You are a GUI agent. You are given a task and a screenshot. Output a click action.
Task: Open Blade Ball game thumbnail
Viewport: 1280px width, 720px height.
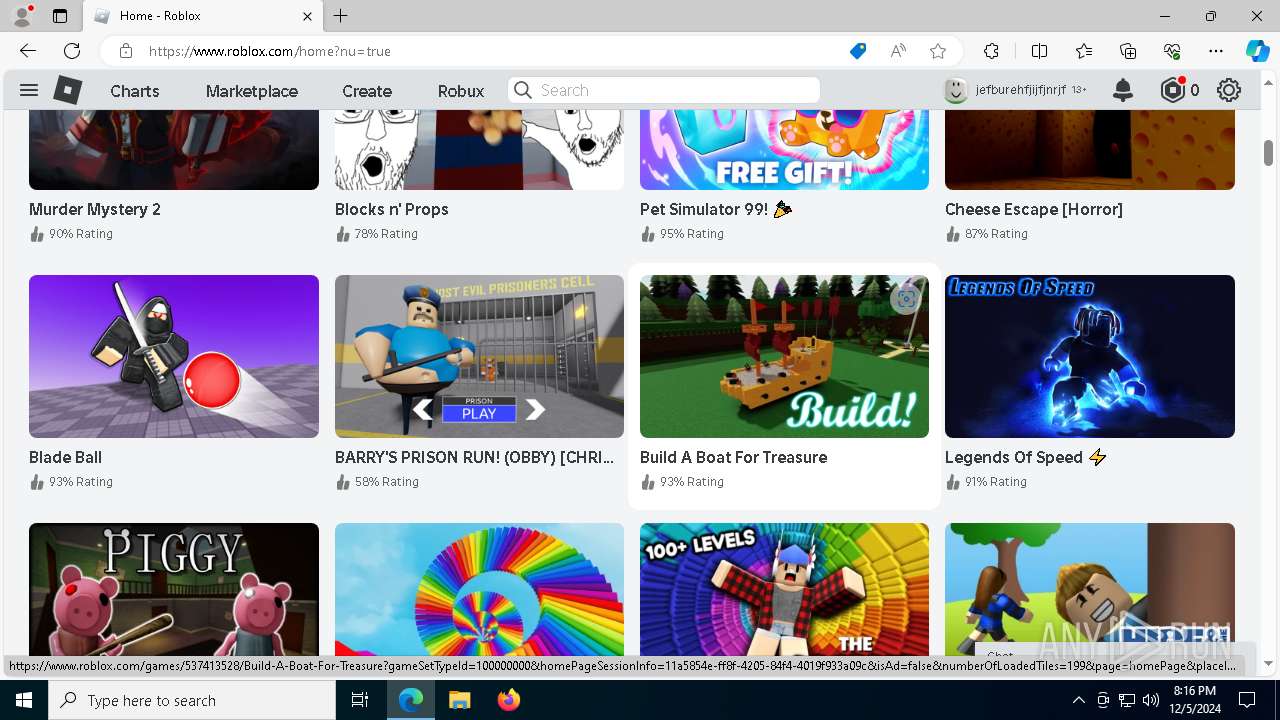(x=174, y=356)
